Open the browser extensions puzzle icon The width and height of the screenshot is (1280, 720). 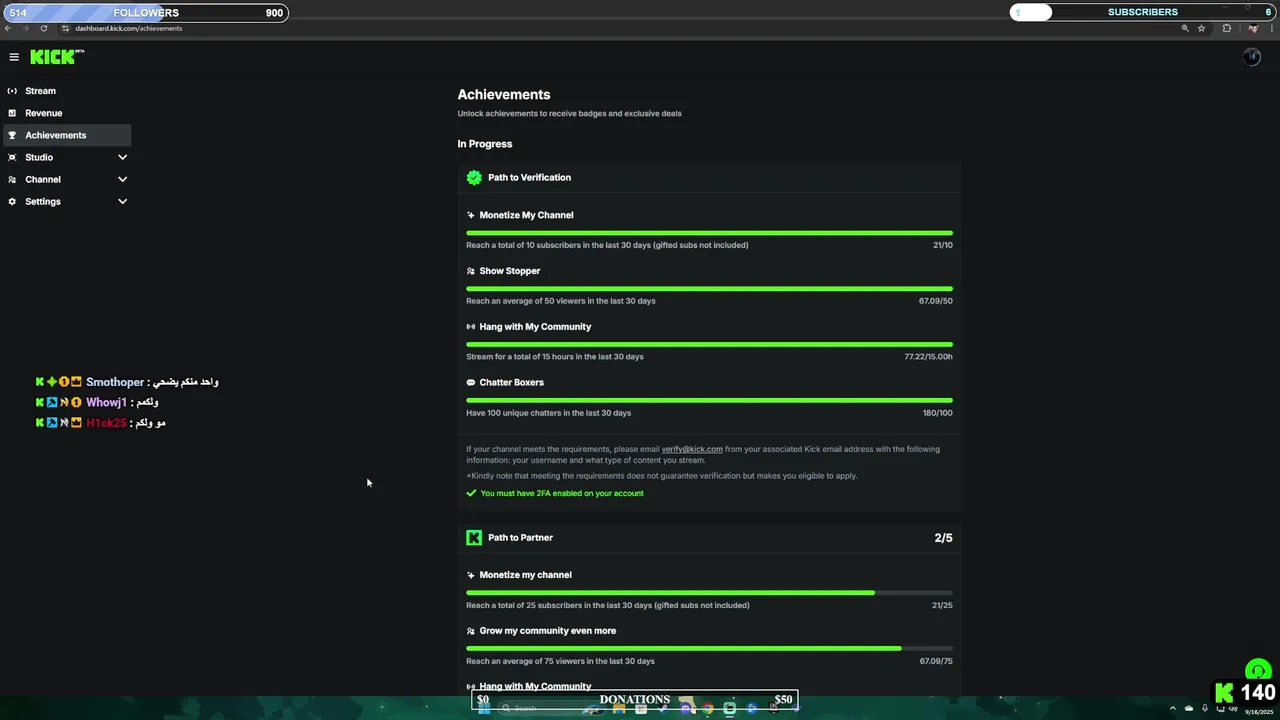coord(1227,28)
